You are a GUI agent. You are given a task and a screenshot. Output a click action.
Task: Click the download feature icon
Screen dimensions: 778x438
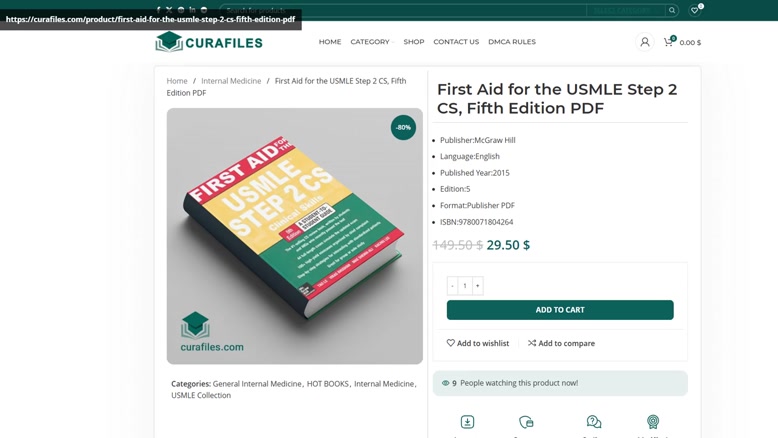coord(467,422)
